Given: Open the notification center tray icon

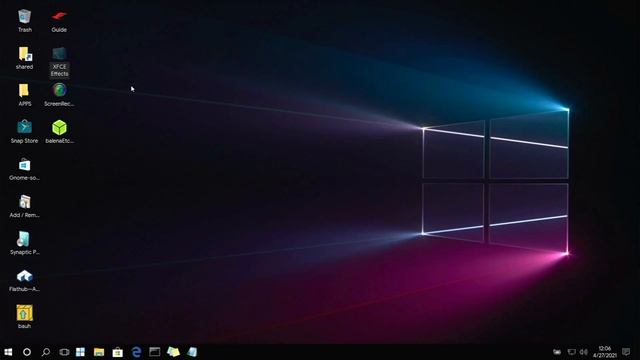Looking at the screenshot, I should 626,352.
